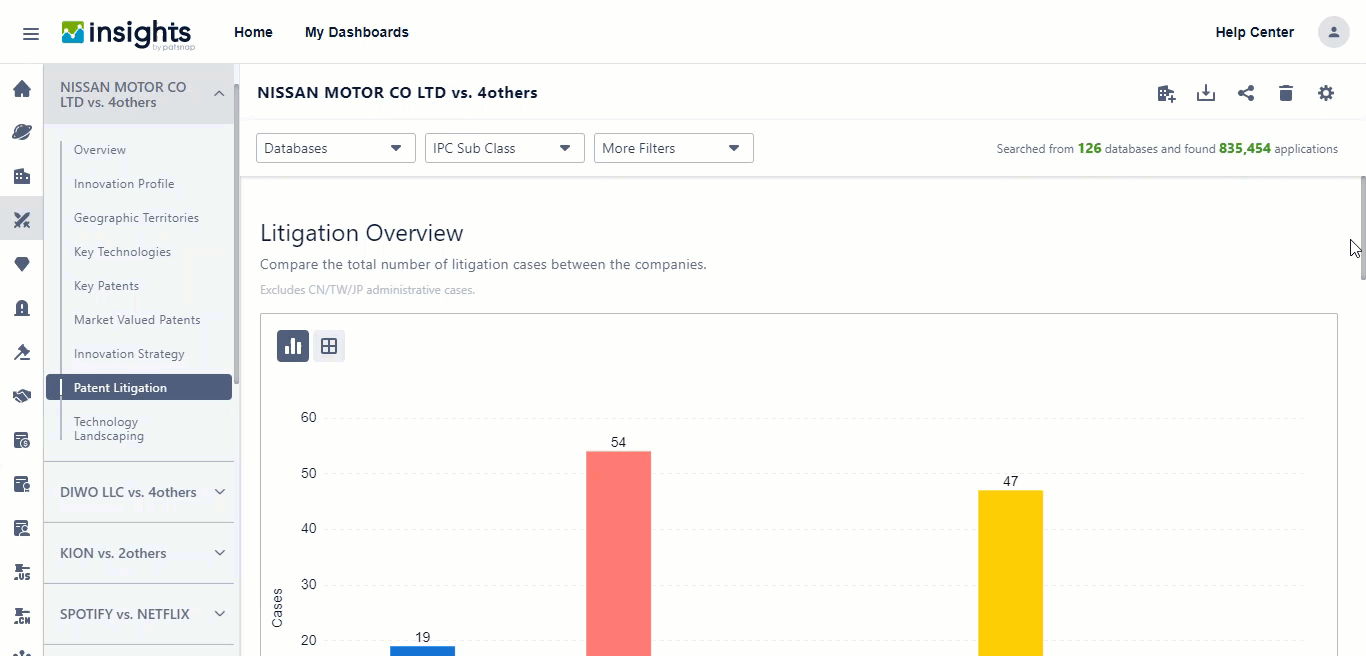Share the NISSAN comparison dashboard
Image resolution: width=1366 pixels, height=656 pixels.
point(1246,92)
